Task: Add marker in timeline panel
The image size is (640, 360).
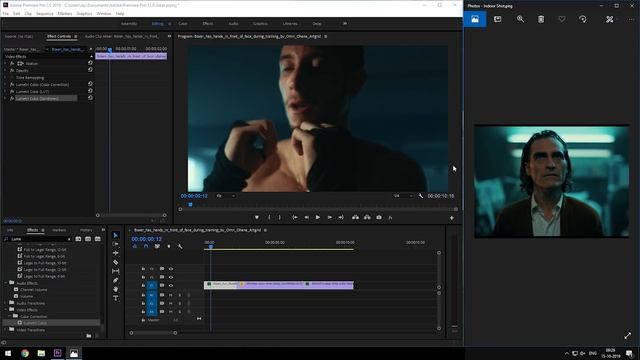Action: 169,247
